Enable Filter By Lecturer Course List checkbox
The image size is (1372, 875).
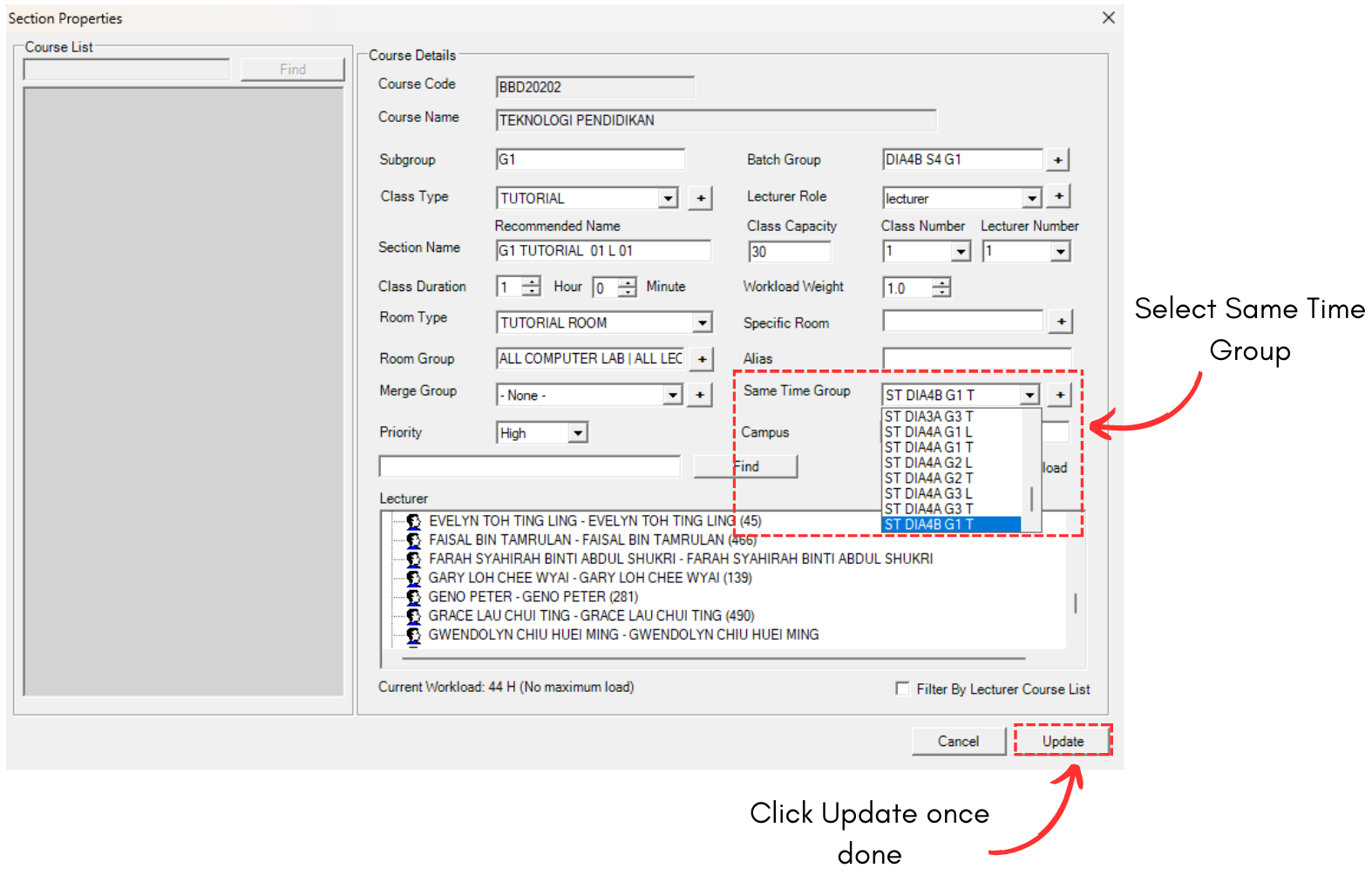coord(902,688)
